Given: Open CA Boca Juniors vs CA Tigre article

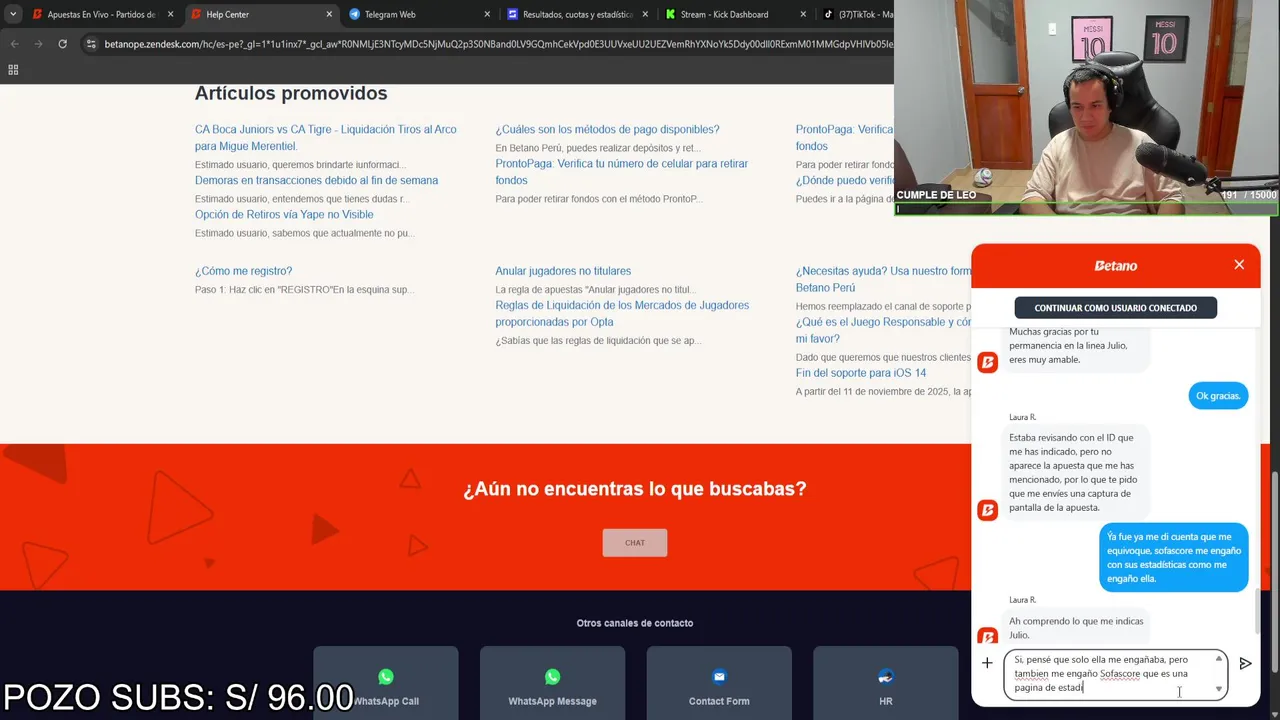Looking at the screenshot, I should click(x=326, y=138).
